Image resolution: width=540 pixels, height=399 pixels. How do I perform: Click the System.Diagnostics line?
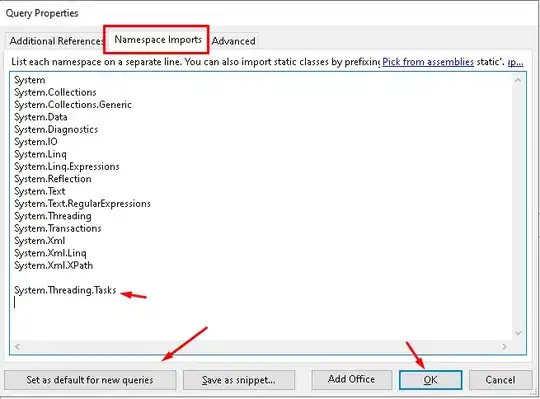click(56, 129)
